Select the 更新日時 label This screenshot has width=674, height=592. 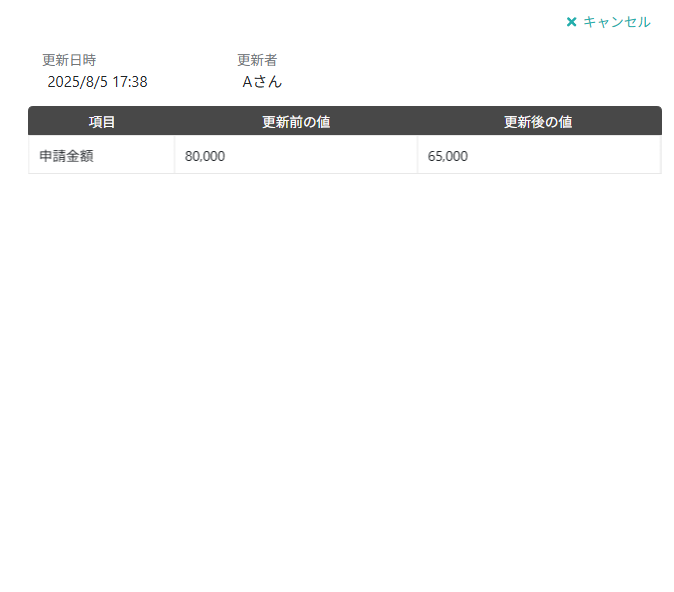click(x=69, y=60)
